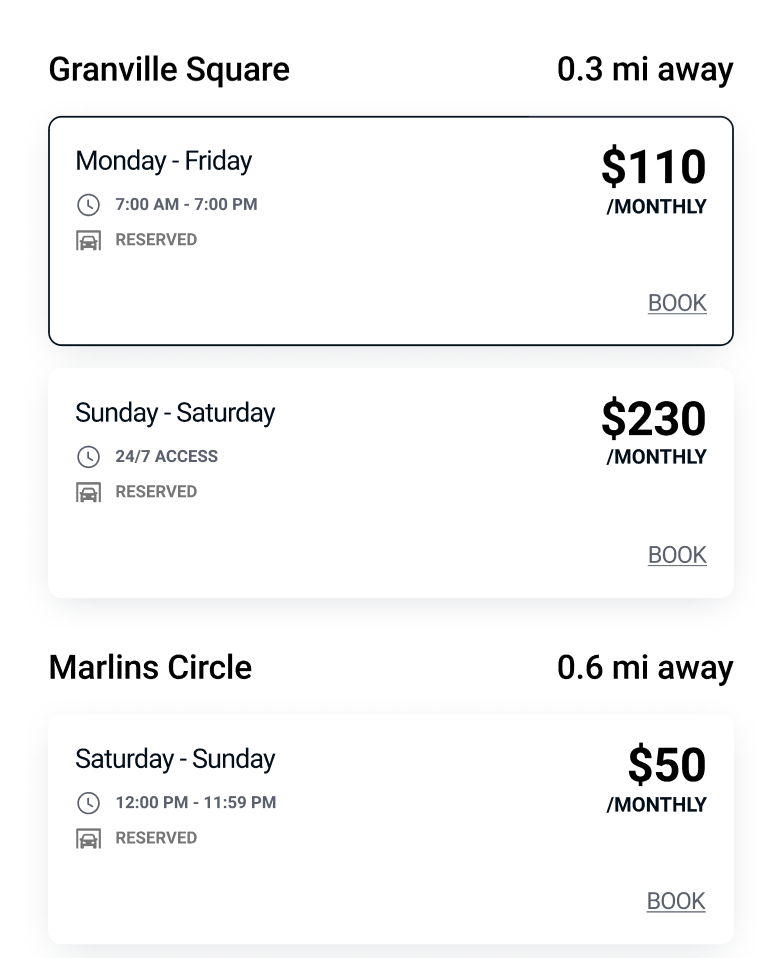Select the Saturday - Sunday parking card
Screen dimensions: 766x958
(x=391, y=829)
